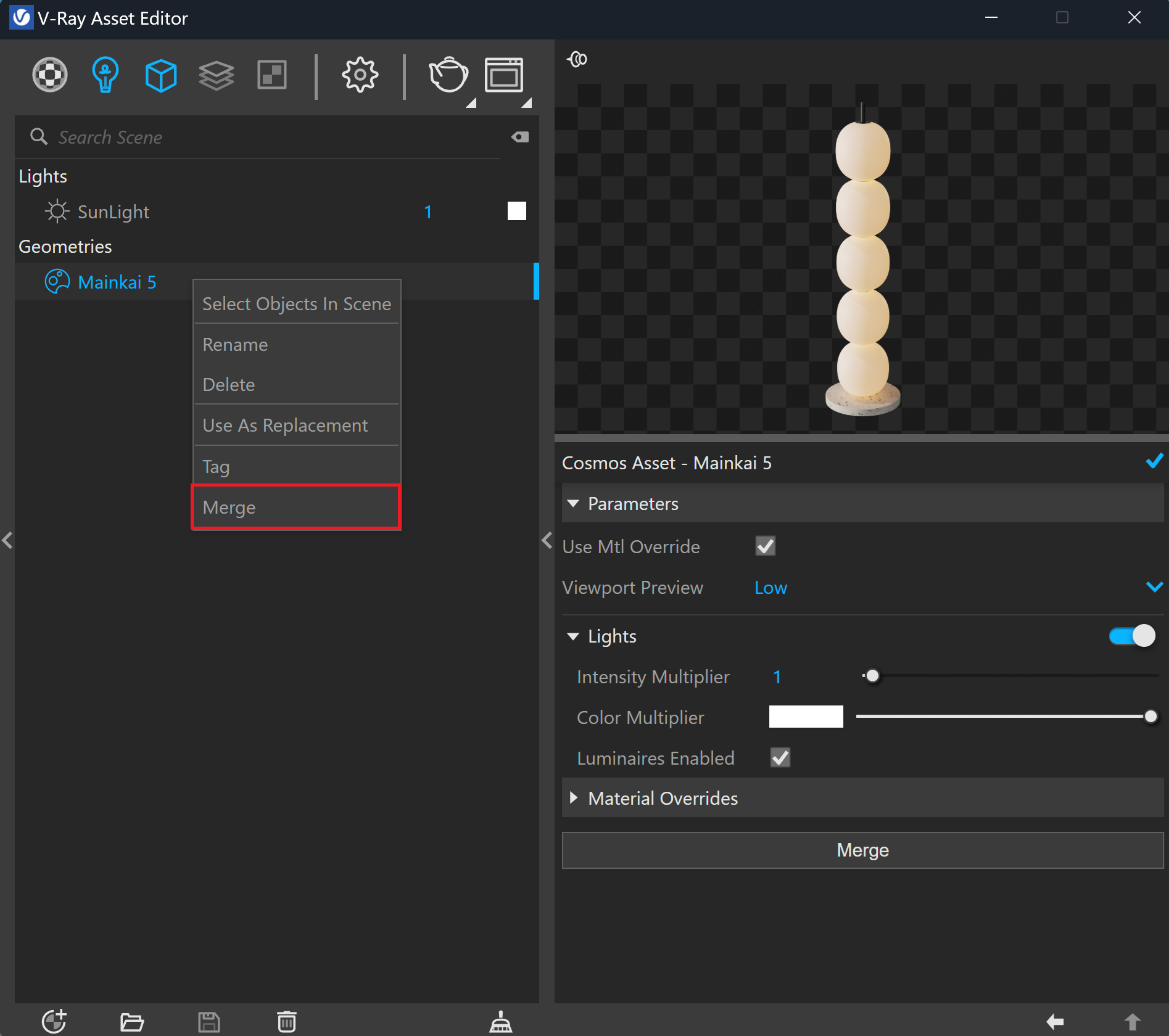Open the Textures checker icon
1169x1036 pixels.
(272, 75)
